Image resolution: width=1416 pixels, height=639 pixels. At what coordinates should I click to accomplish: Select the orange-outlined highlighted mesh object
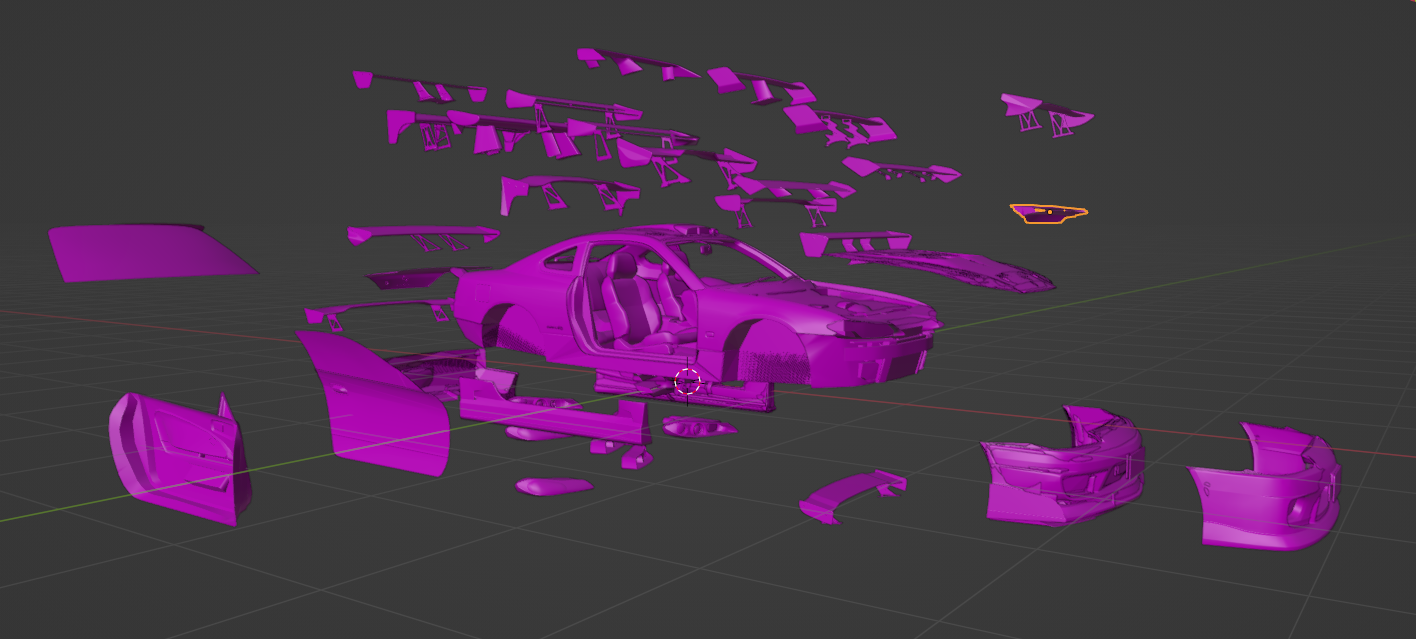(x=1047, y=213)
